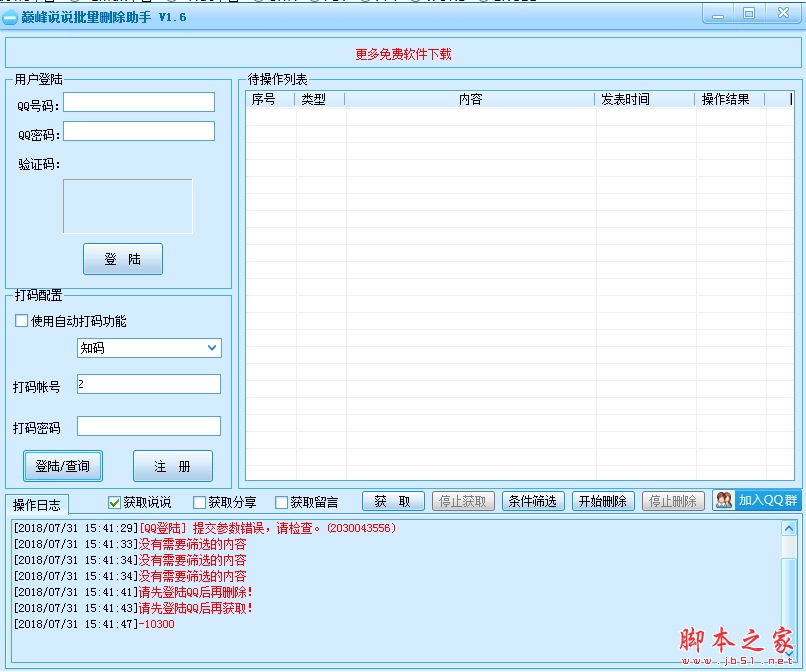Open the 知码 dropdown list

212,348
